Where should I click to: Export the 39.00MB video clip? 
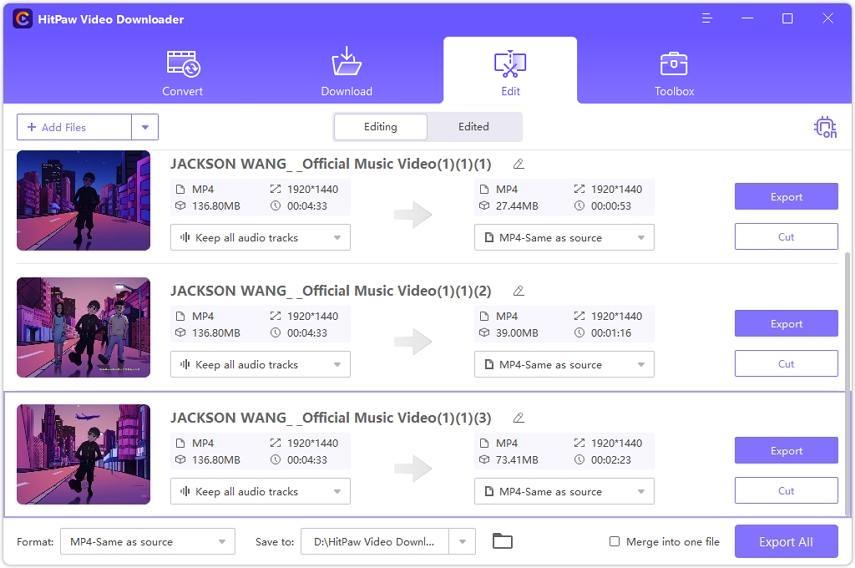point(786,324)
